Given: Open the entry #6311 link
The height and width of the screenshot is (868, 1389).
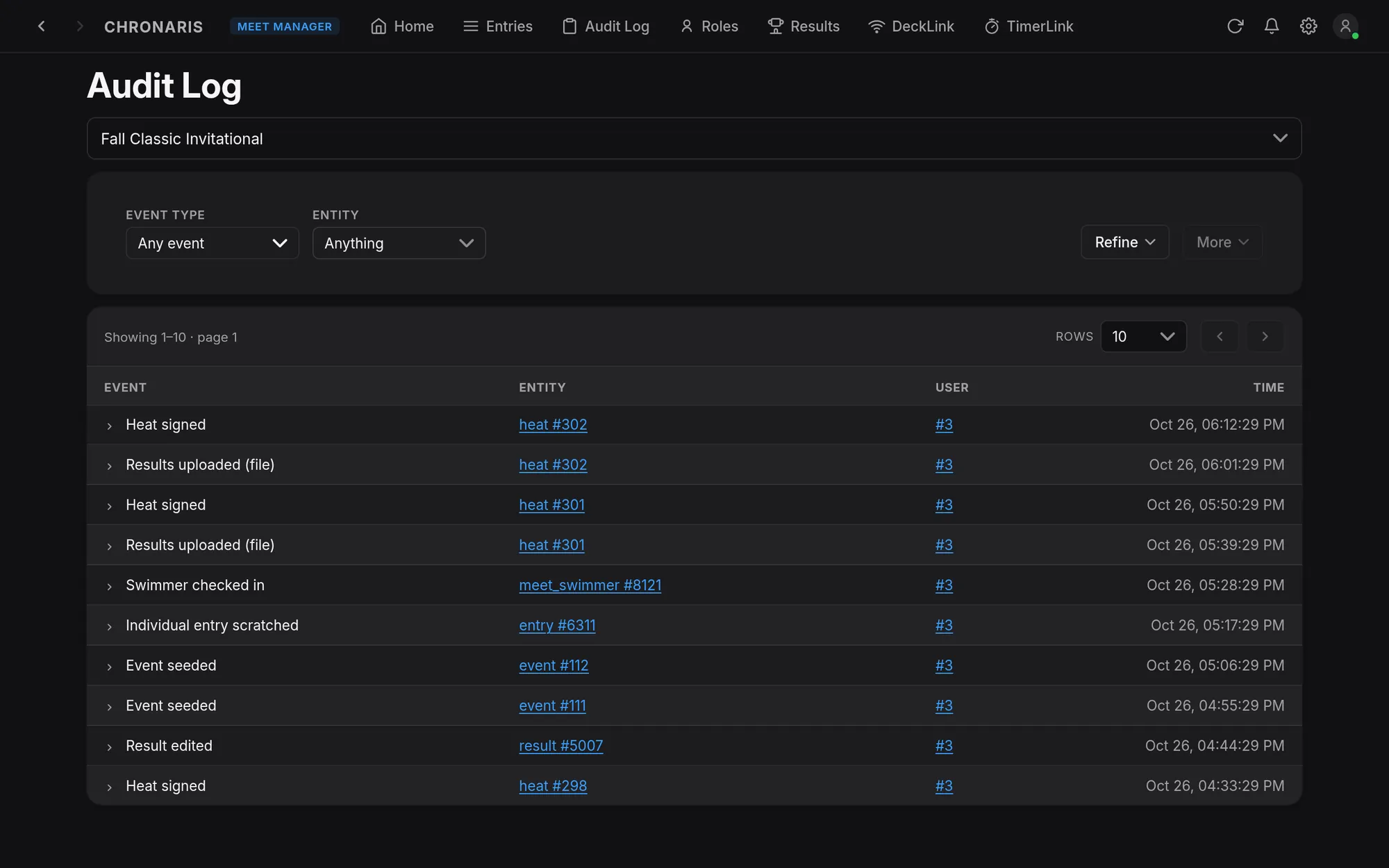Looking at the screenshot, I should 557,626.
